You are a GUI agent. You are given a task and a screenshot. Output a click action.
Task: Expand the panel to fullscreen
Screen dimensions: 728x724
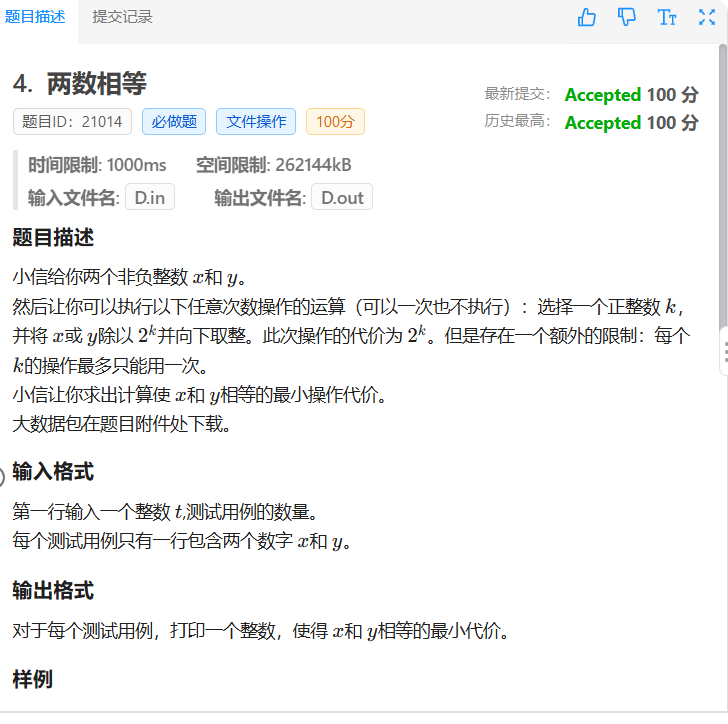click(x=706, y=17)
